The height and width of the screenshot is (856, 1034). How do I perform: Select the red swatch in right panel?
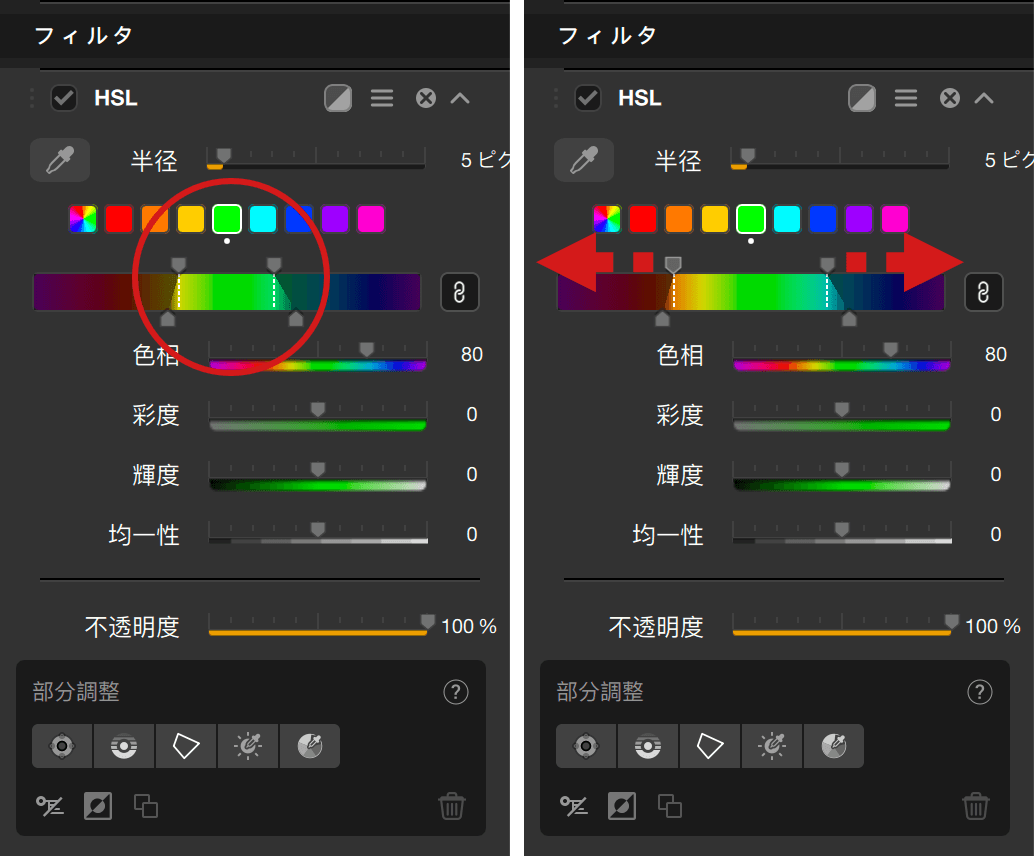point(643,219)
